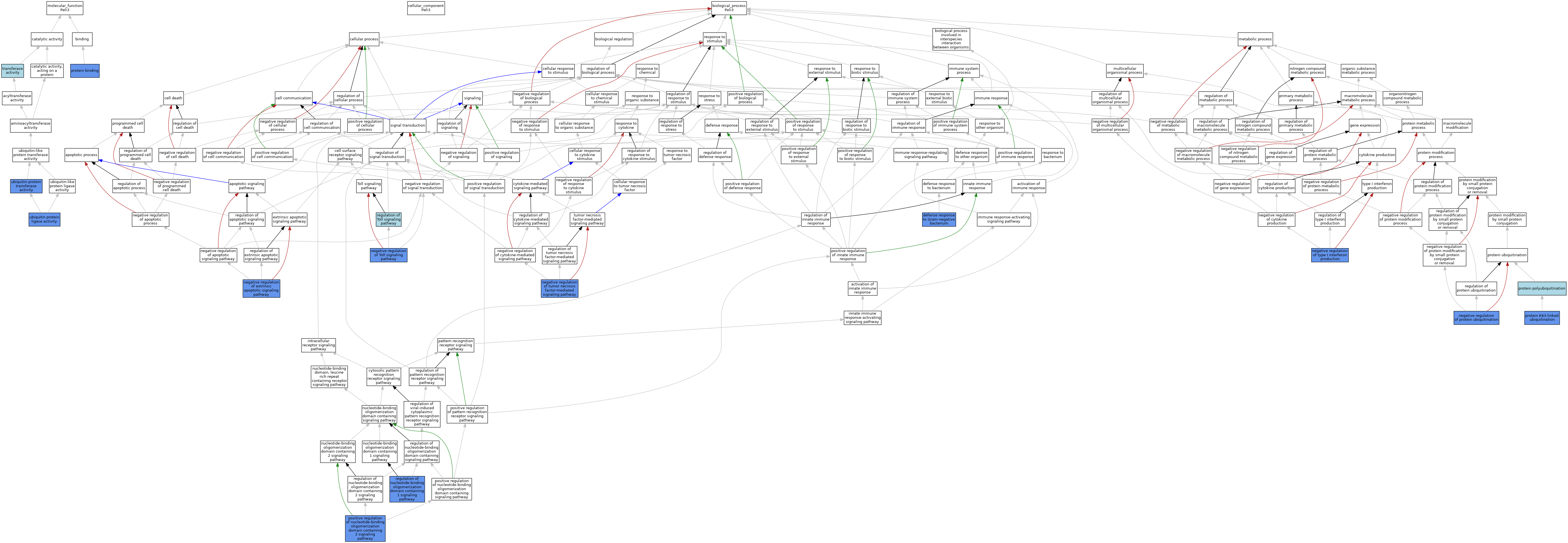Click 'ubiquitin-like protein transferase activity' node
The image size is (1568, 543).
30,155
